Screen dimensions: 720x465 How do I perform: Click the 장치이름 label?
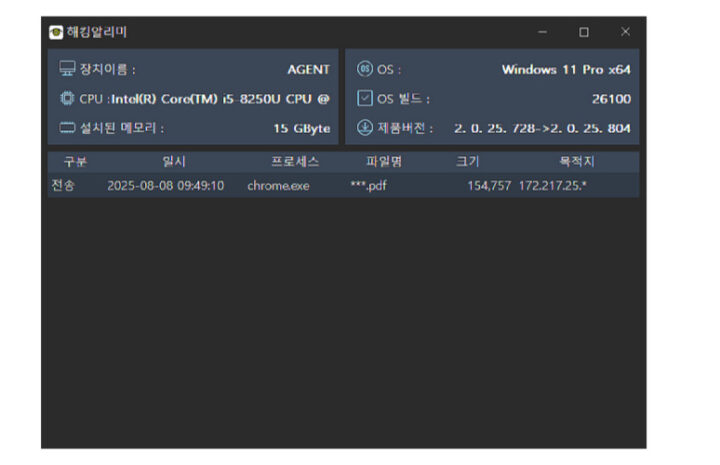108,69
